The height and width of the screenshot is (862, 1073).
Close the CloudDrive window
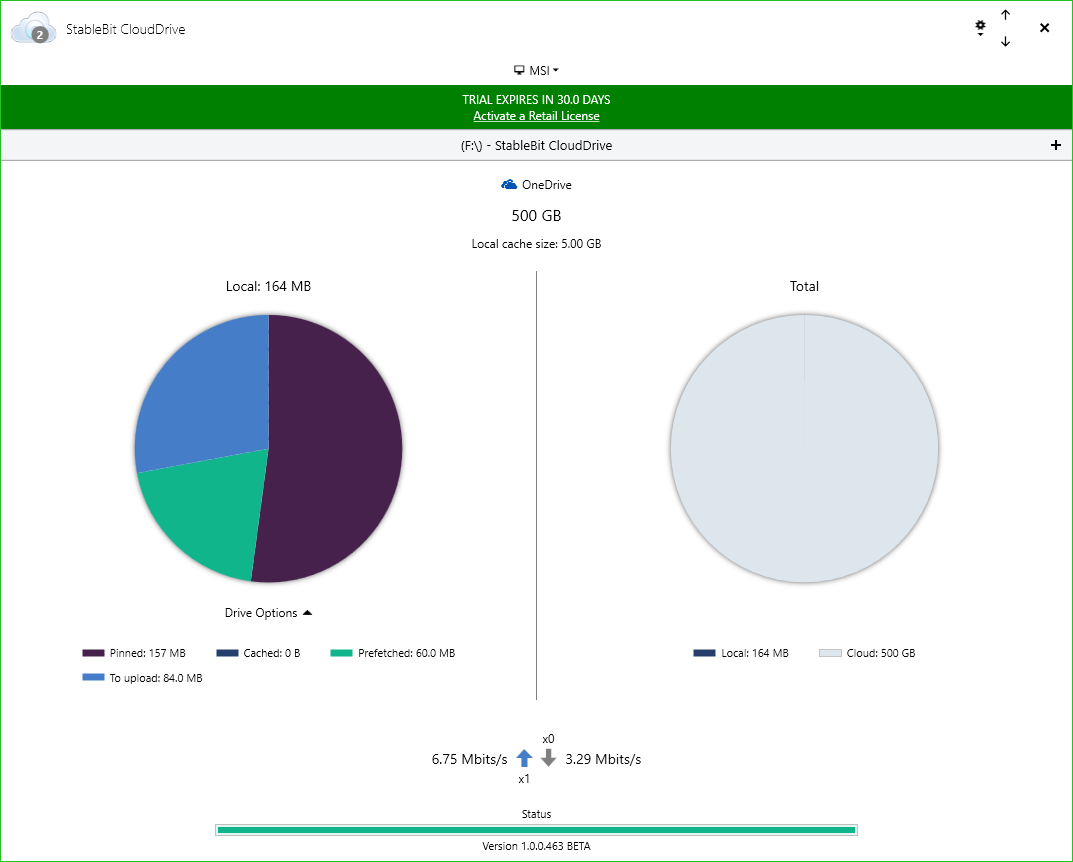pos(1044,28)
